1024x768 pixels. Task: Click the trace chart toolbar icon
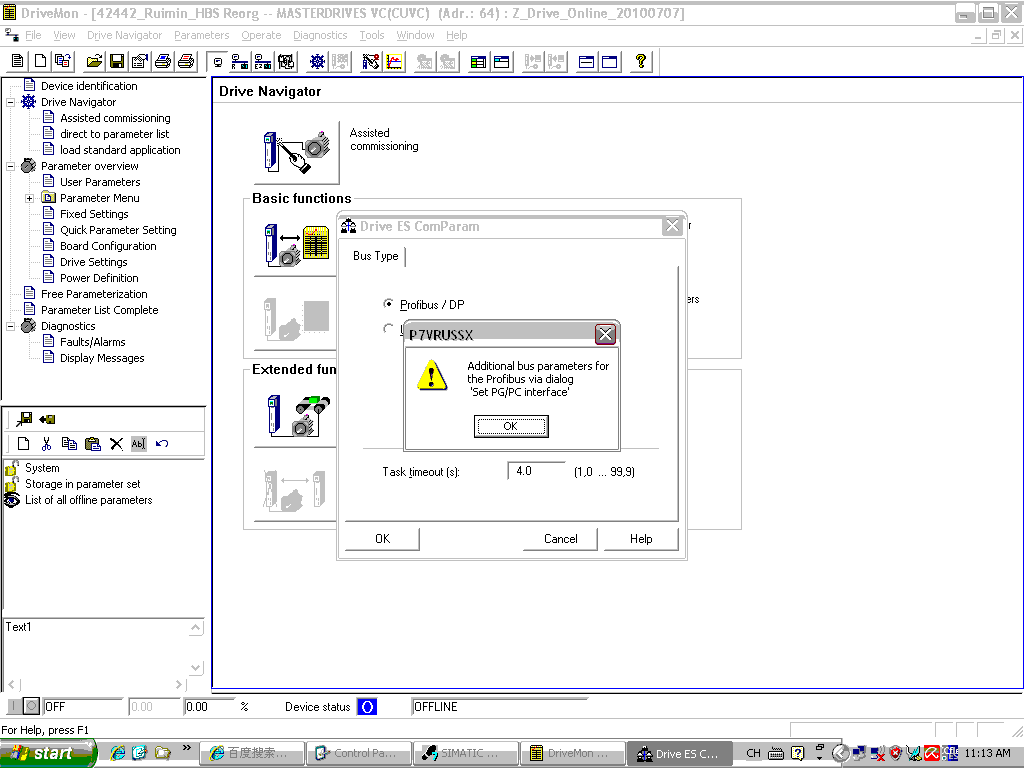point(394,61)
